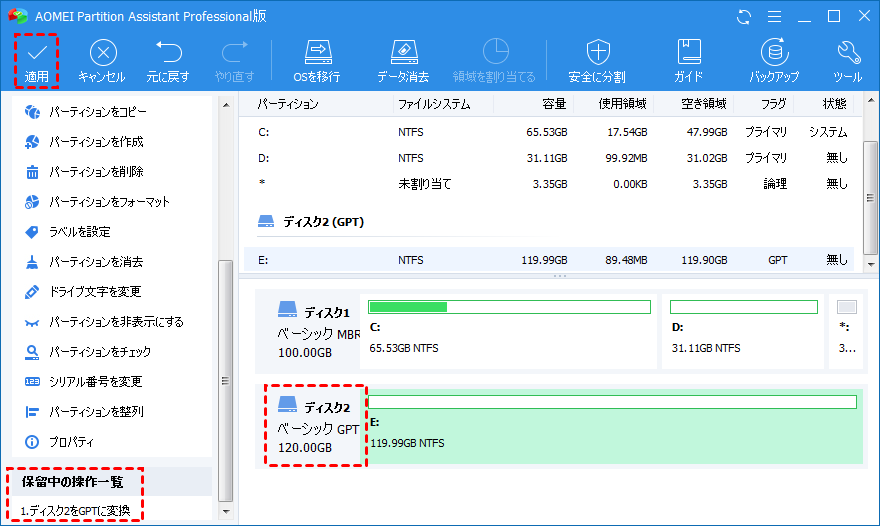Screen dimensions: 880x526
Task: Click the refresh icon in title bar
Action: 744,17
